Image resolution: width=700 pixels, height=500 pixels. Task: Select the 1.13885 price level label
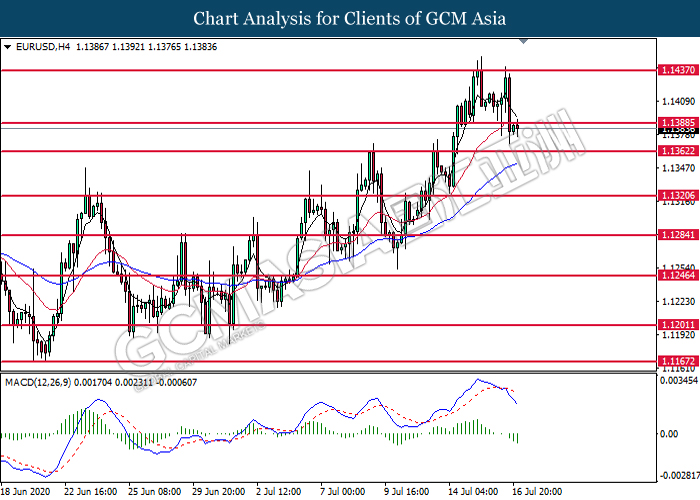(x=673, y=123)
